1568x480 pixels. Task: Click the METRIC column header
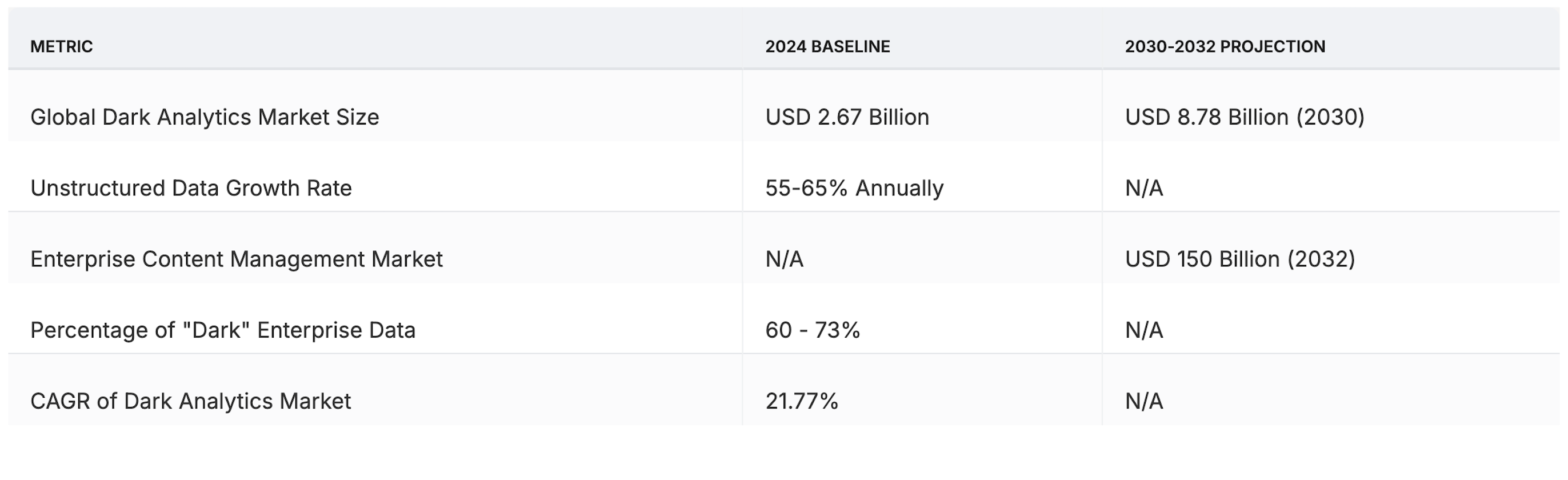(62, 46)
